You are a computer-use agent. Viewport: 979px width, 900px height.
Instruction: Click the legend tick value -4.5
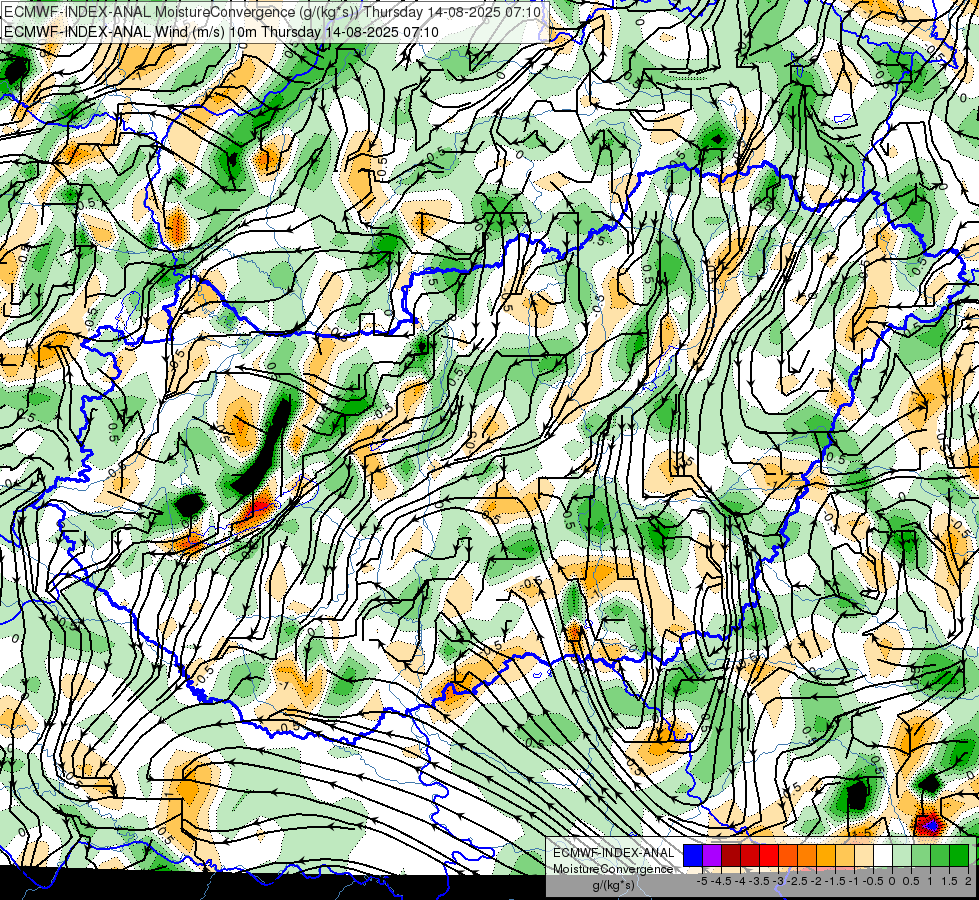point(721,881)
